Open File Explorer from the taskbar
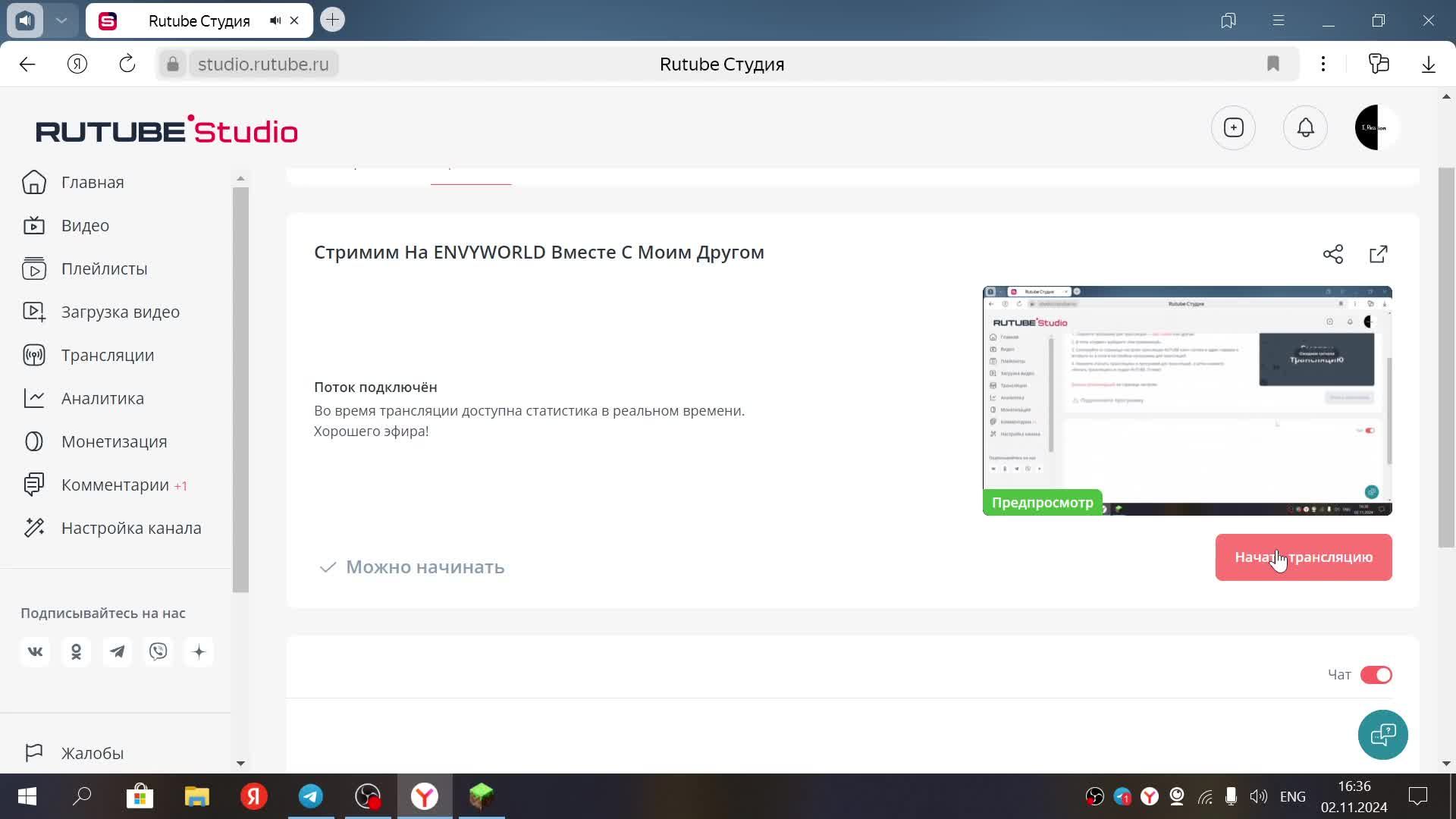 (197, 796)
